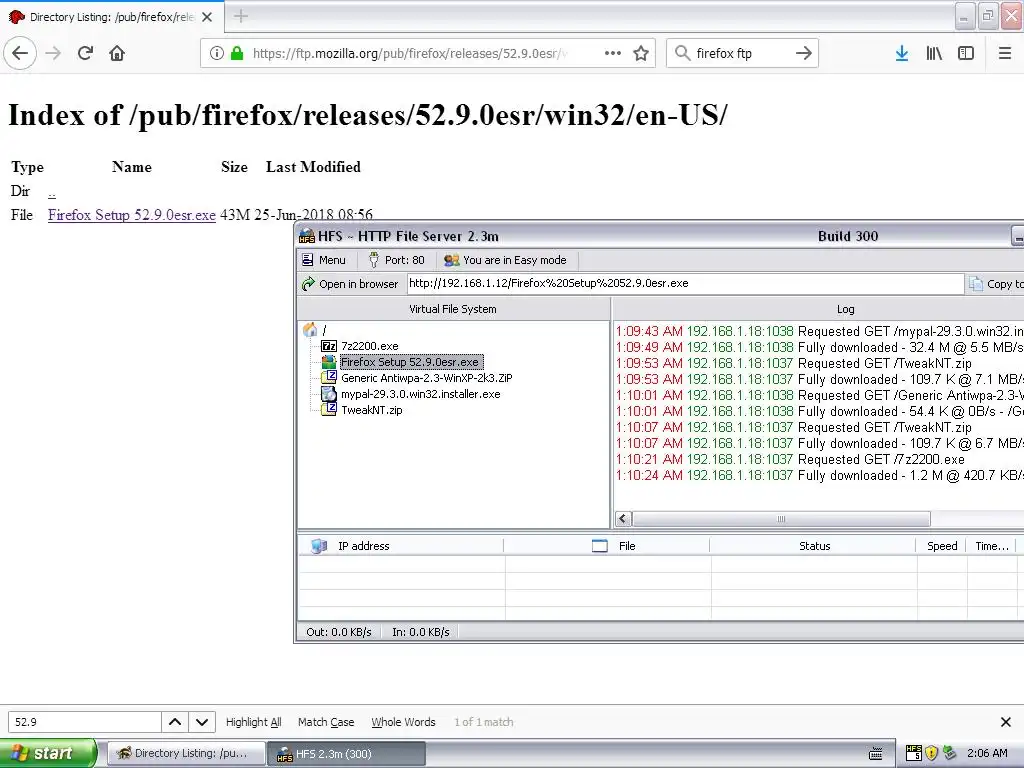Click the browser Forward arrow
This screenshot has height=768, width=1024.
(x=53, y=53)
